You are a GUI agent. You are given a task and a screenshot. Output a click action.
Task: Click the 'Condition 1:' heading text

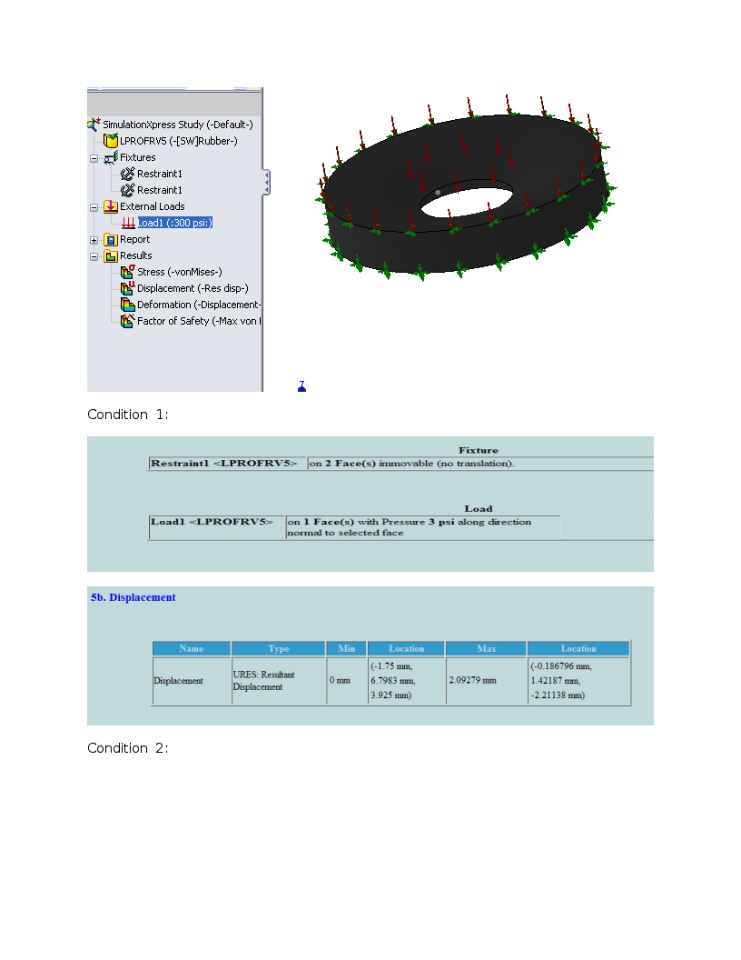point(127,414)
